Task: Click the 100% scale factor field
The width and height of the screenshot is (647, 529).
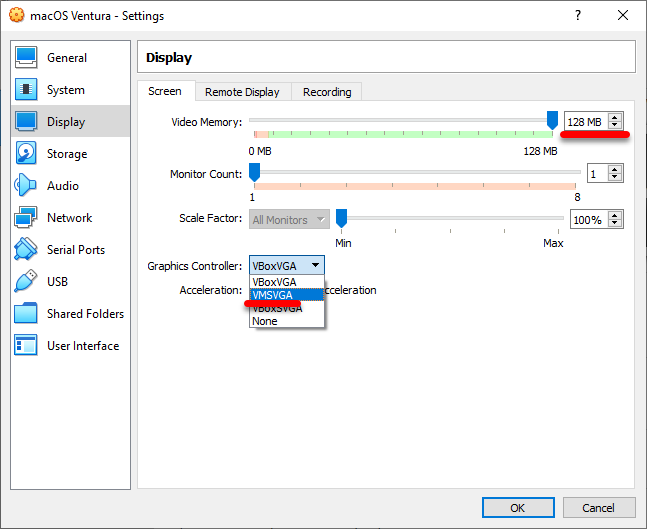Action: [x=589, y=220]
